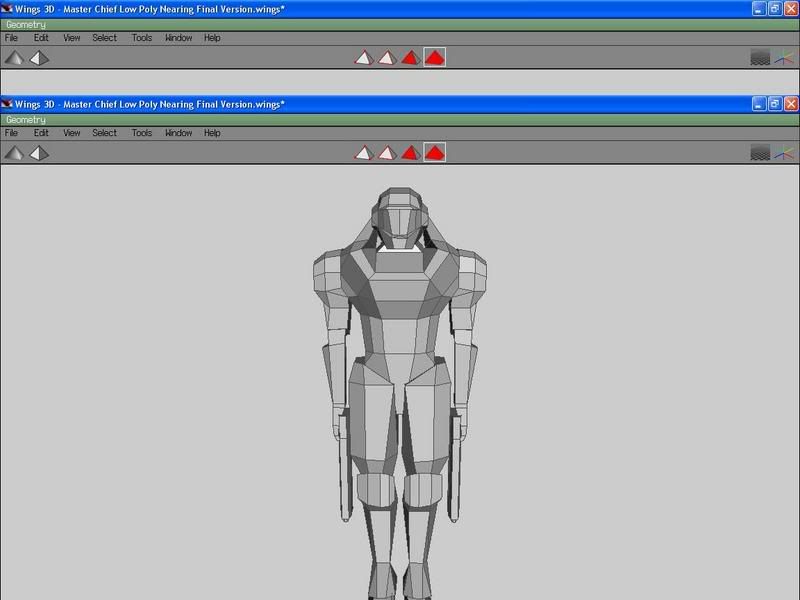Open Window menu in back window
The height and width of the screenshot is (600, 800).
179,38
